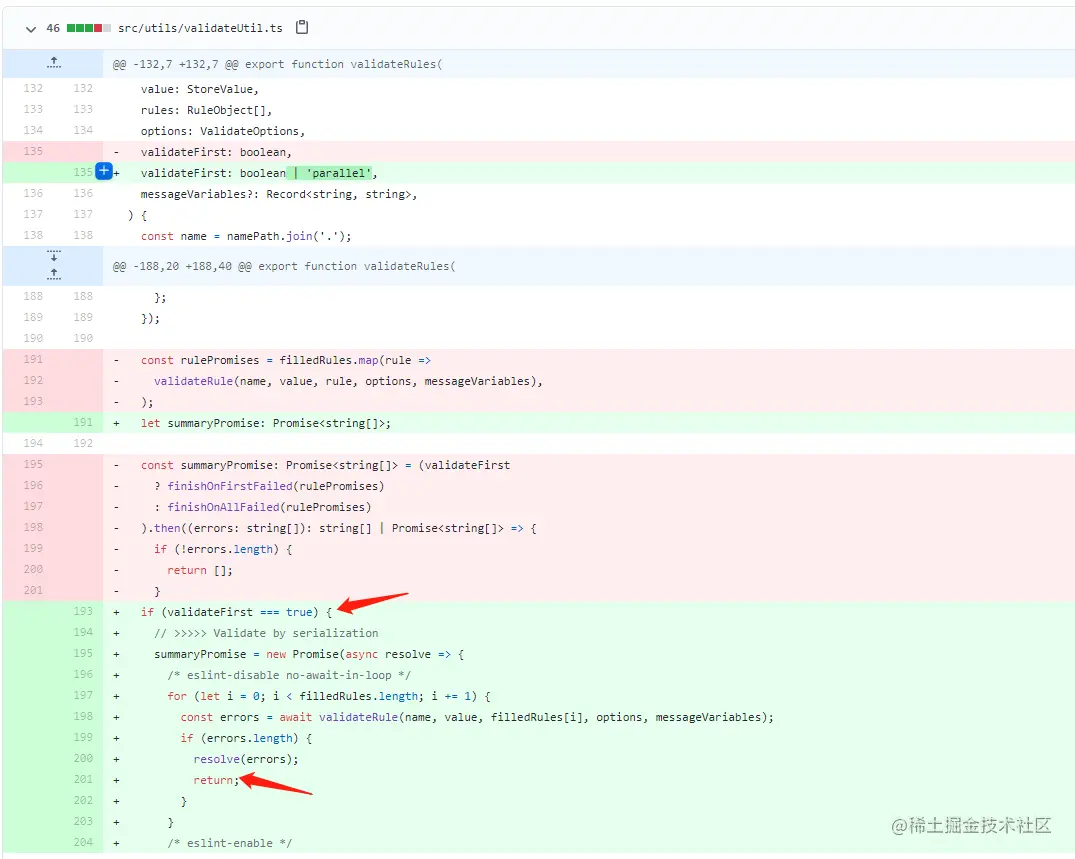Open src/utils/validateUtil.ts file link
This screenshot has height=859, width=1075.
coord(201,28)
